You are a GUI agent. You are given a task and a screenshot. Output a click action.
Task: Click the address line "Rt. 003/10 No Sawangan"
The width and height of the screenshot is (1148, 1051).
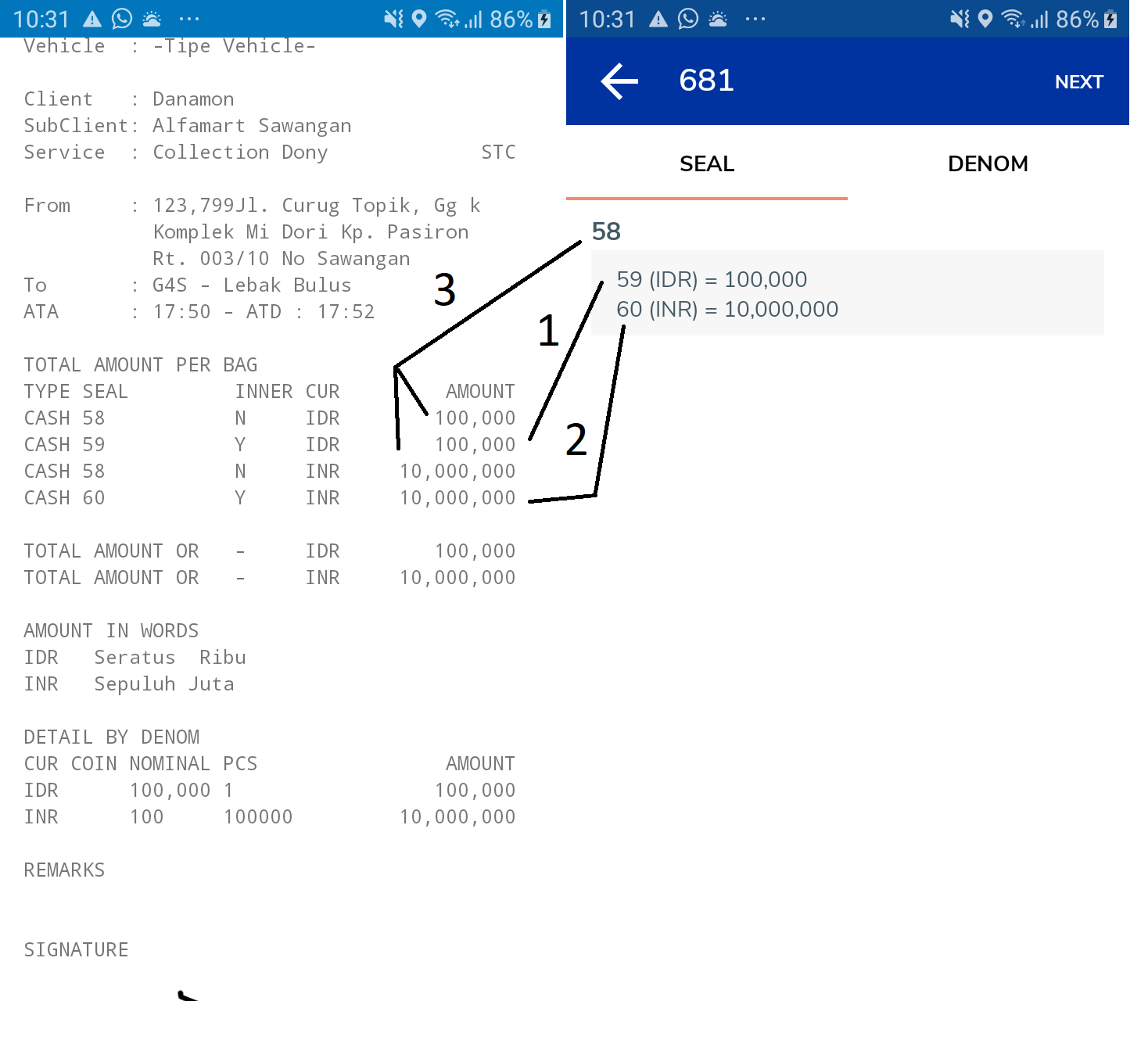point(282,259)
